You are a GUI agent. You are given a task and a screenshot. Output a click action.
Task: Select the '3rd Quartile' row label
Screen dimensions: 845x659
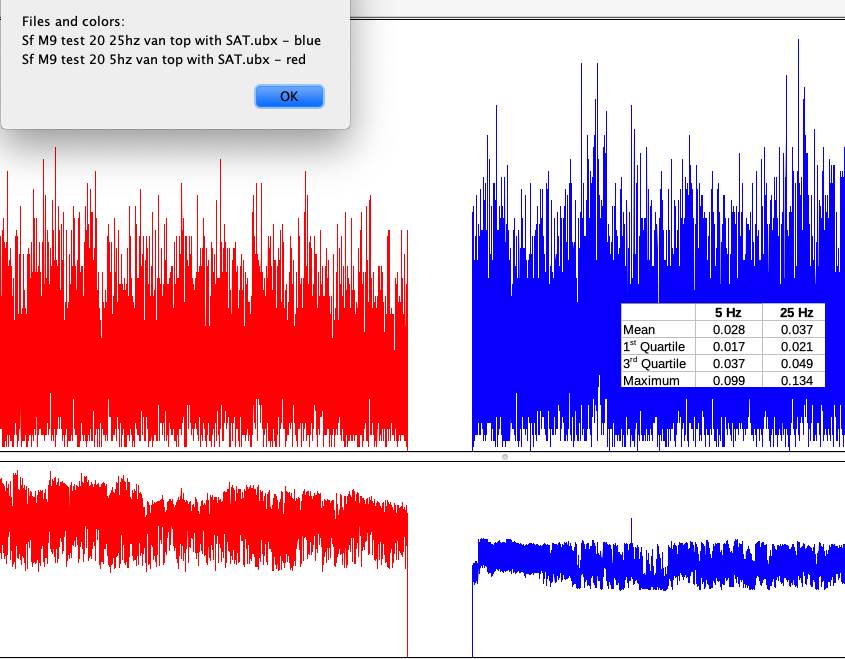pos(653,364)
